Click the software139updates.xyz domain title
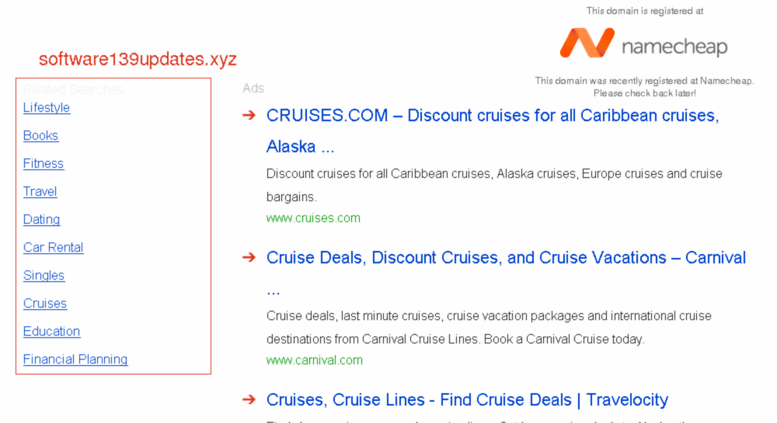The image size is (777, 423). pos(138,59)
